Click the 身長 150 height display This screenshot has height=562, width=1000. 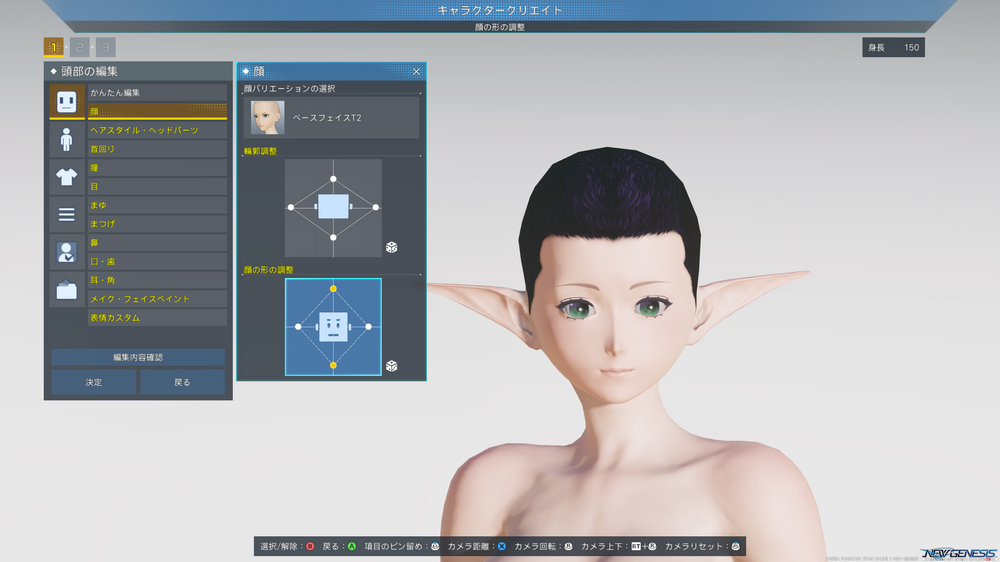click(x=893, y=47)
